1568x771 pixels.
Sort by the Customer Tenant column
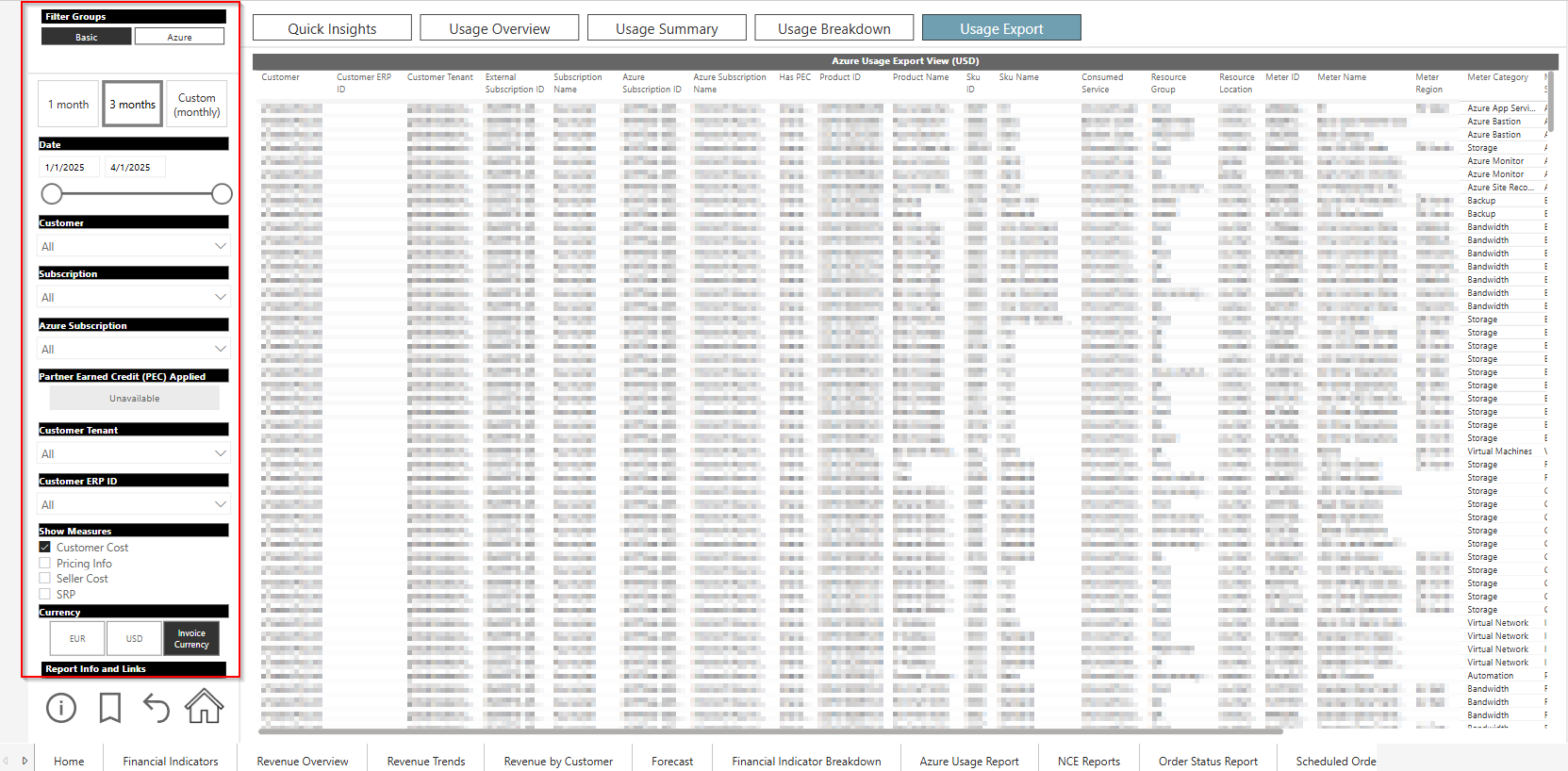point(440,77)
